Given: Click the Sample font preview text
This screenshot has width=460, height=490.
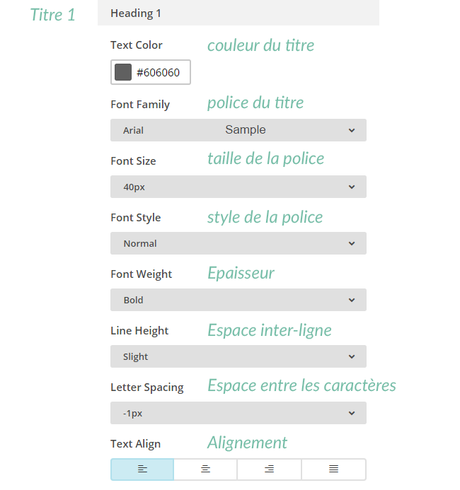Looking at the screenshot, I should [245, 130].
